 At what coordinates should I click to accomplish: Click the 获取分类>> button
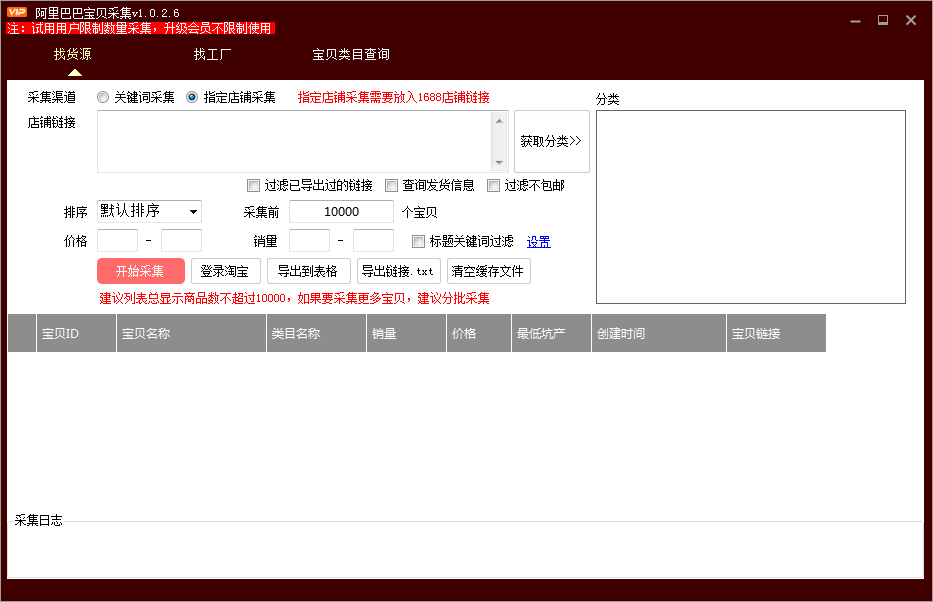pyautogui.click(x=552, y=141)
